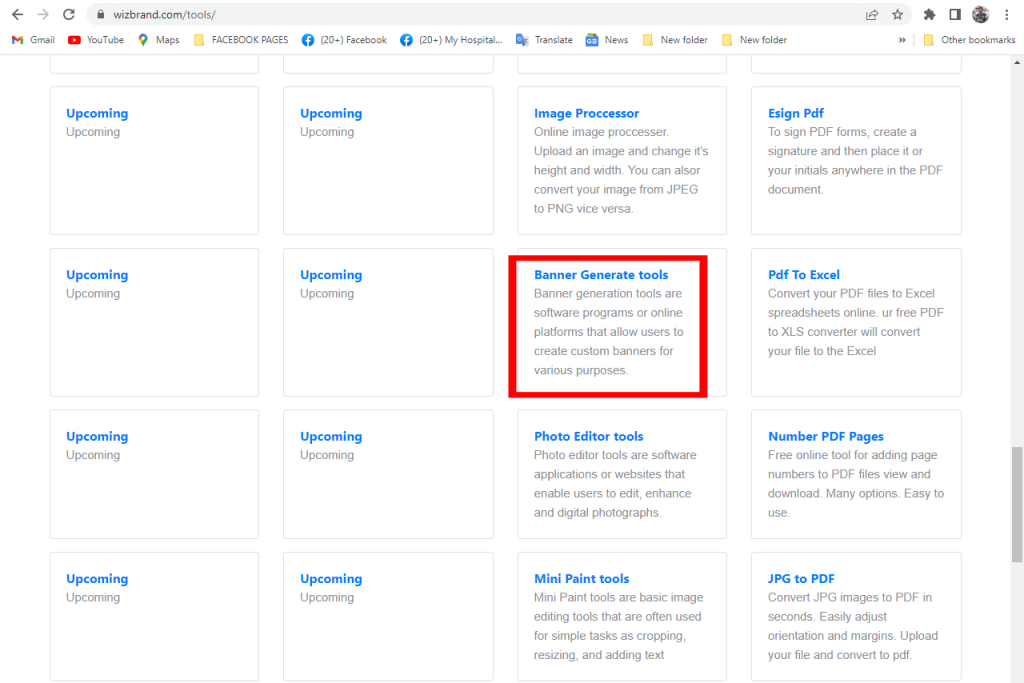Reload the page with refresh icon

click(x=68, y=15)
